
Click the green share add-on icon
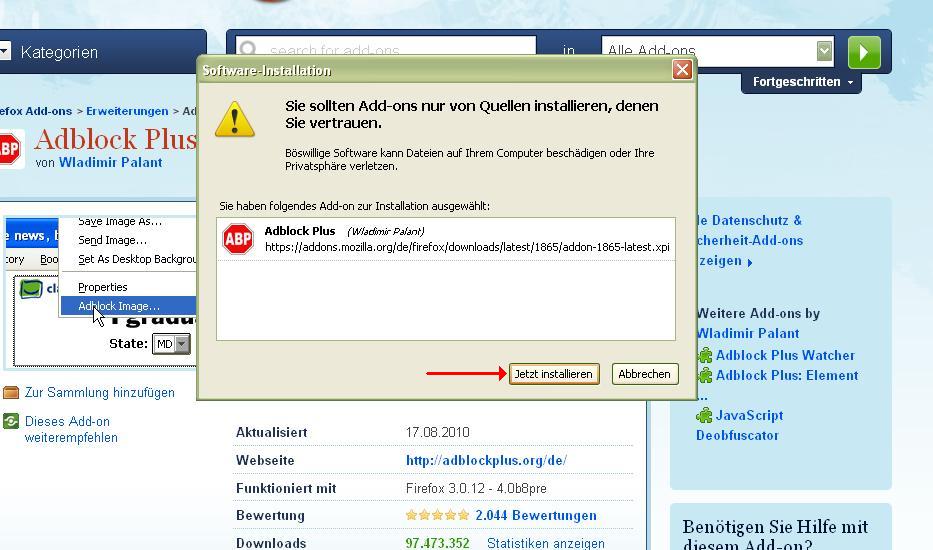point(11,421)
